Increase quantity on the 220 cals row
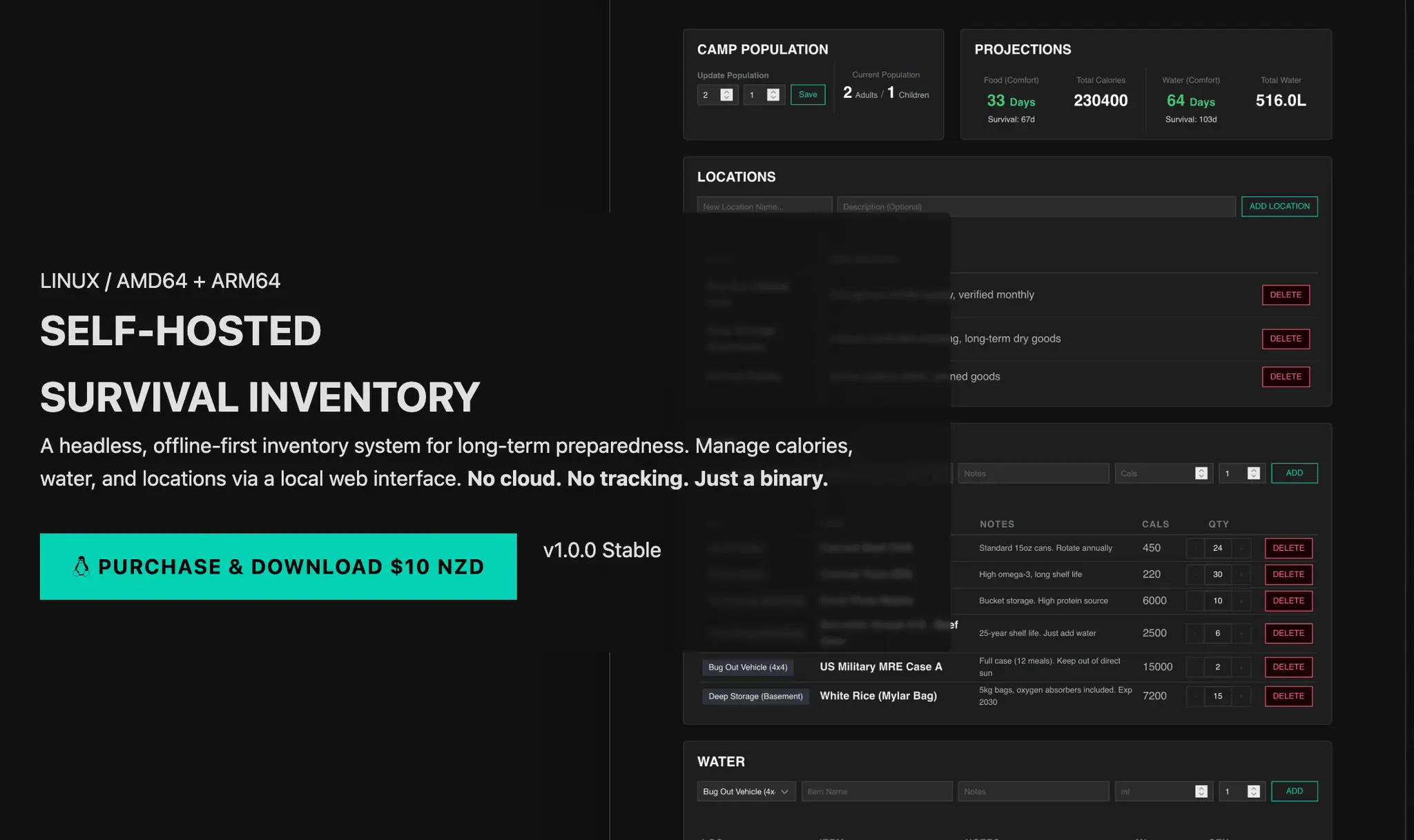This screenshot has height=840, width=1414. pos(1241,574)
